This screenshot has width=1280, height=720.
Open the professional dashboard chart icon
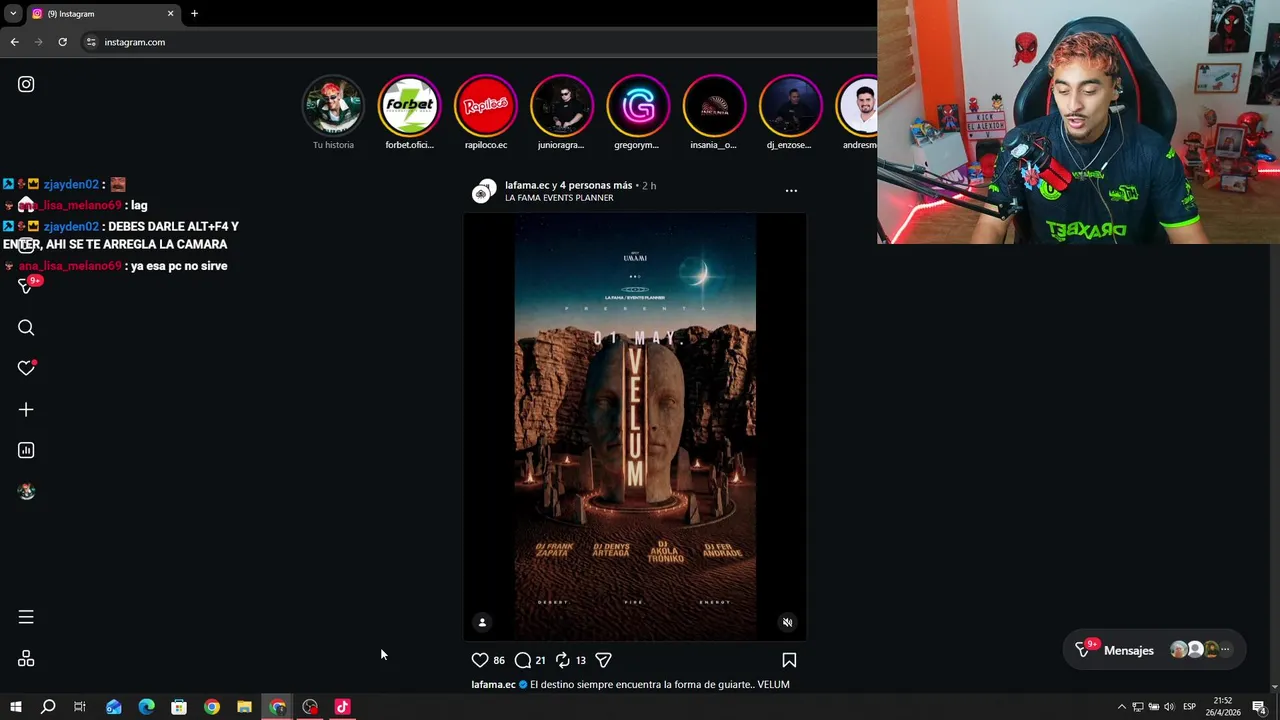(26, 450)
